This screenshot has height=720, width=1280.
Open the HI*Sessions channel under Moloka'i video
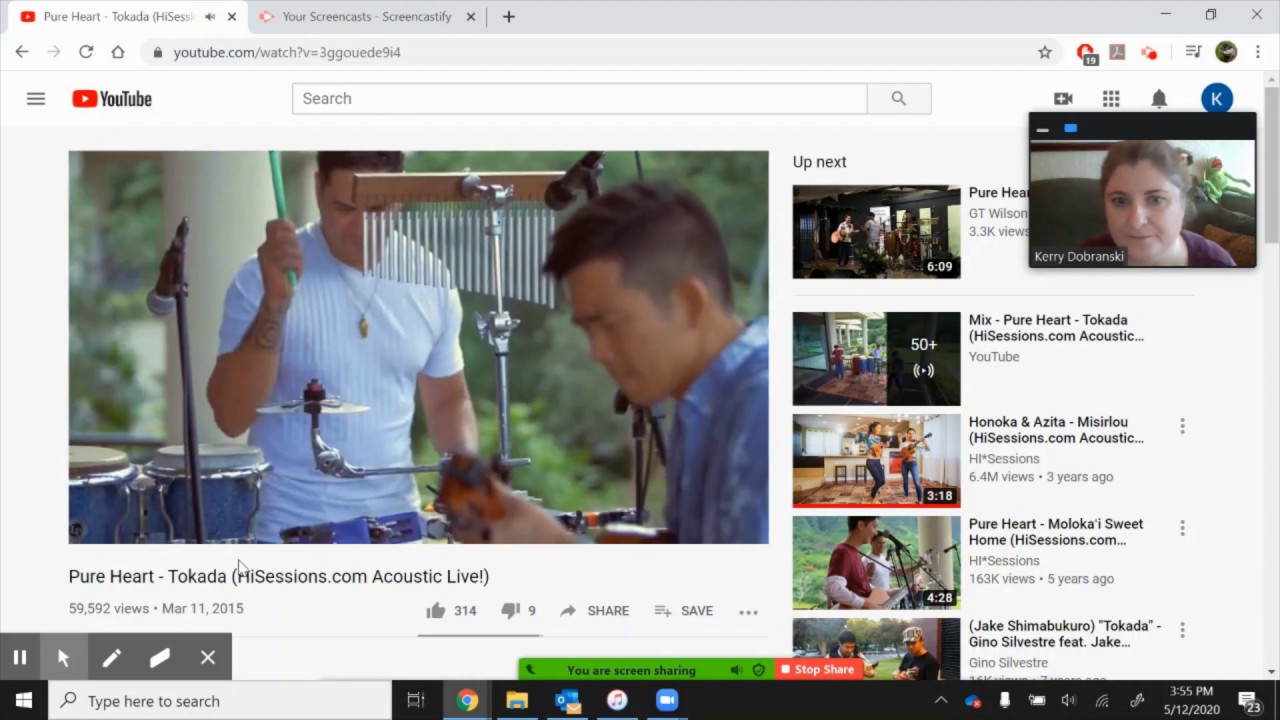1004,561
